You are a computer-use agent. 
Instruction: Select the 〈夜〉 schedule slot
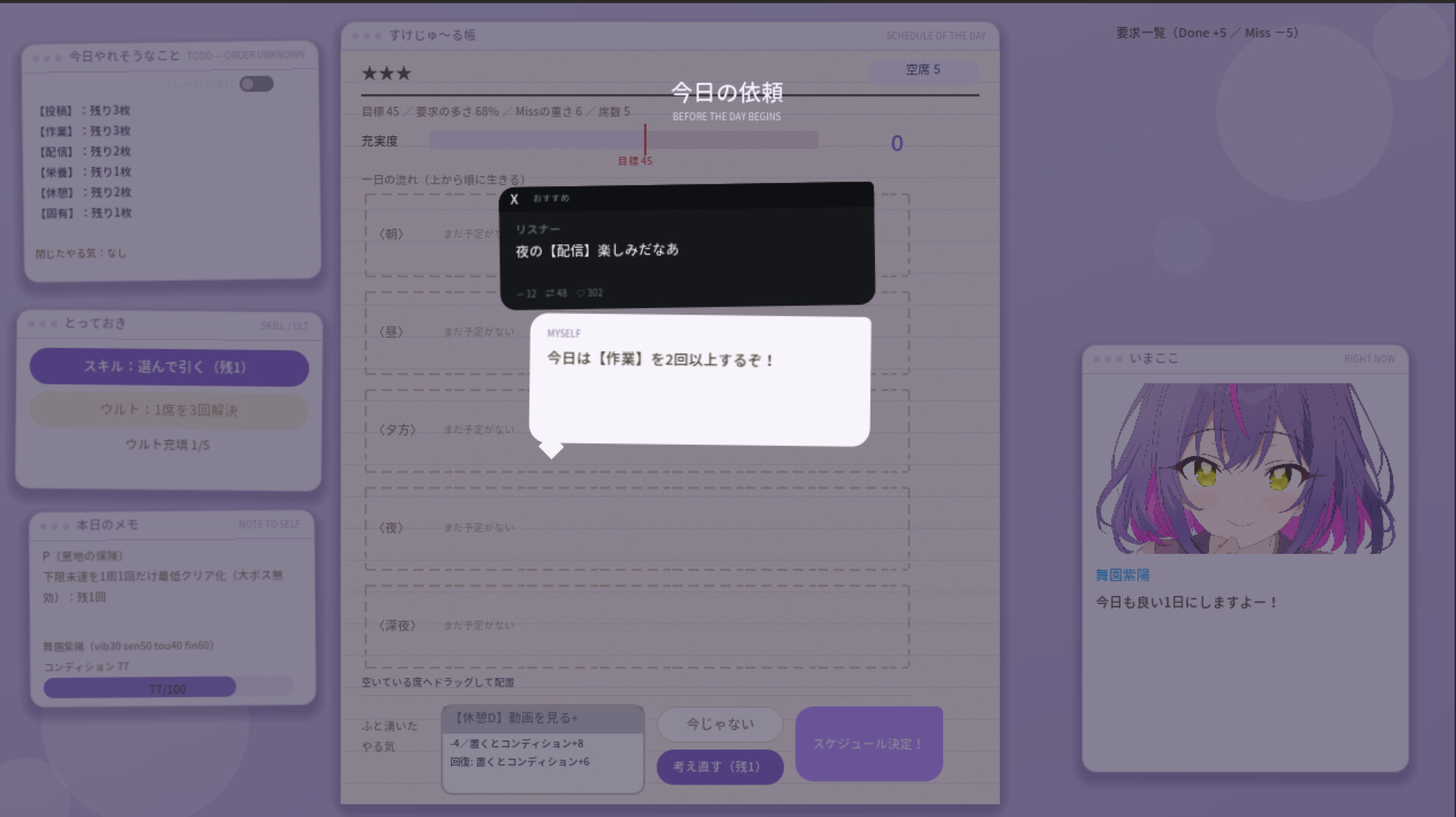click(x=637, y=528)
